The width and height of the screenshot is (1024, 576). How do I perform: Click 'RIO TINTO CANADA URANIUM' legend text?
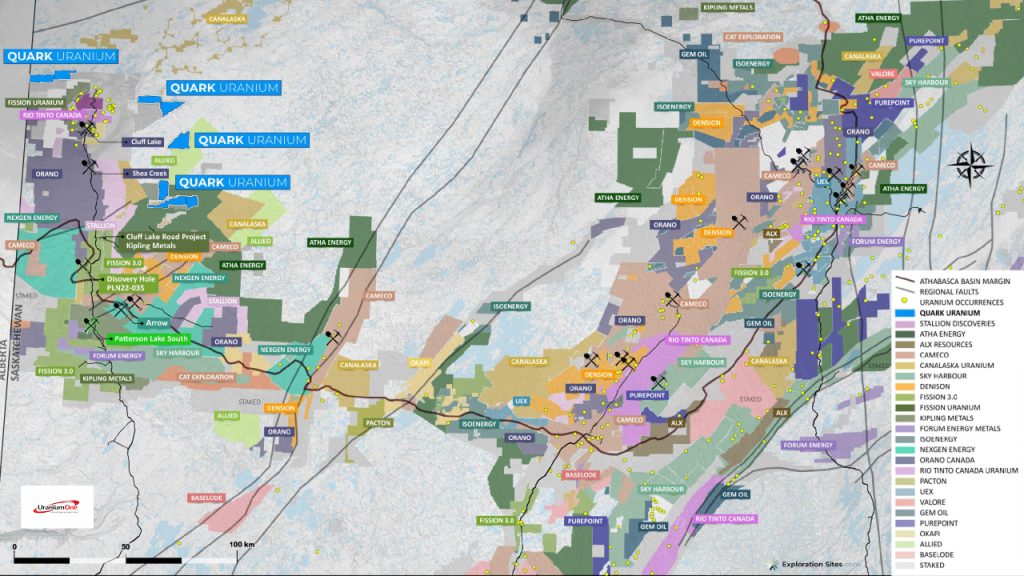click(968, 470)
